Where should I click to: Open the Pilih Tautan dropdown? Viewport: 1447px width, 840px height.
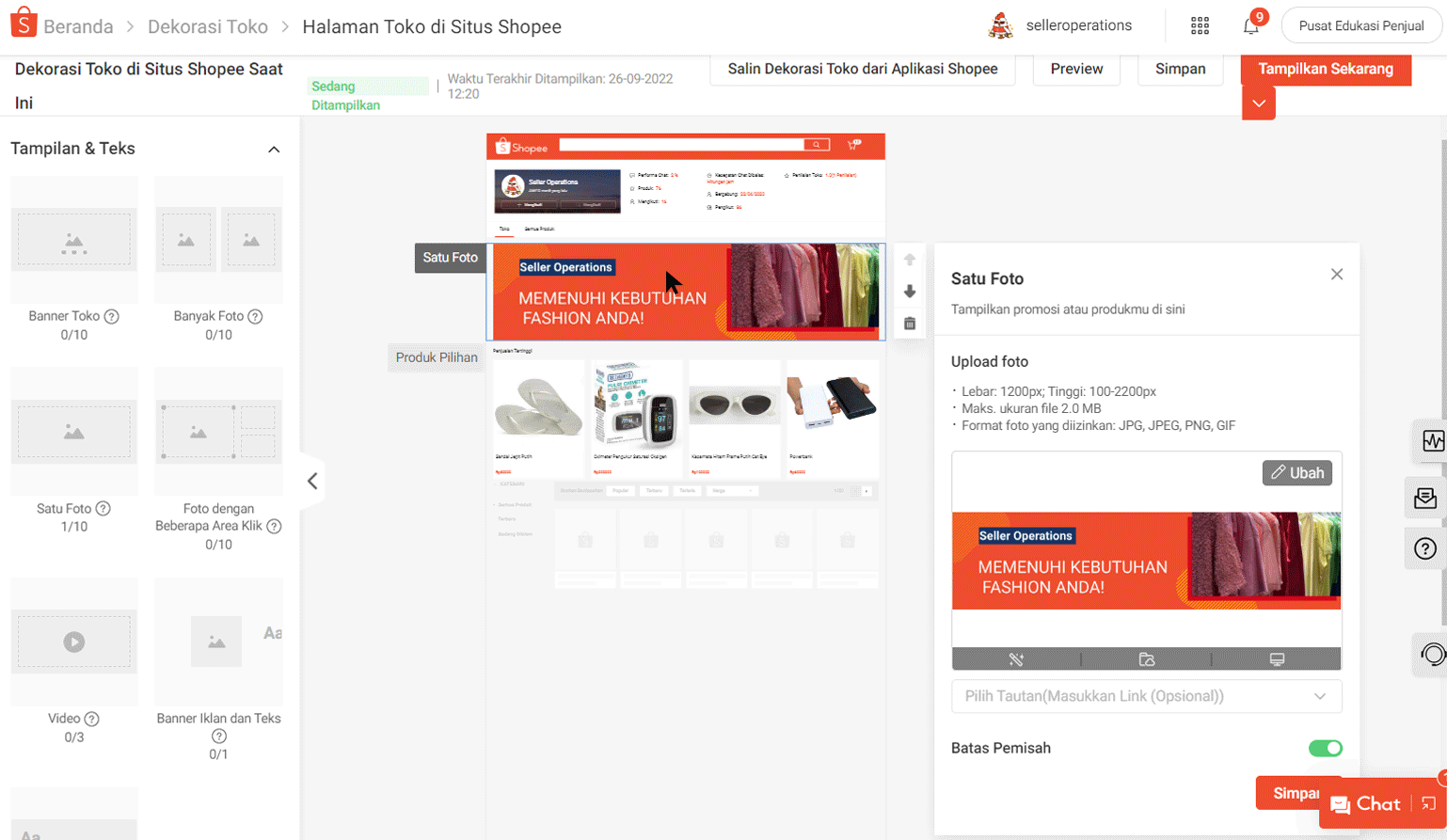(1145, 696)
